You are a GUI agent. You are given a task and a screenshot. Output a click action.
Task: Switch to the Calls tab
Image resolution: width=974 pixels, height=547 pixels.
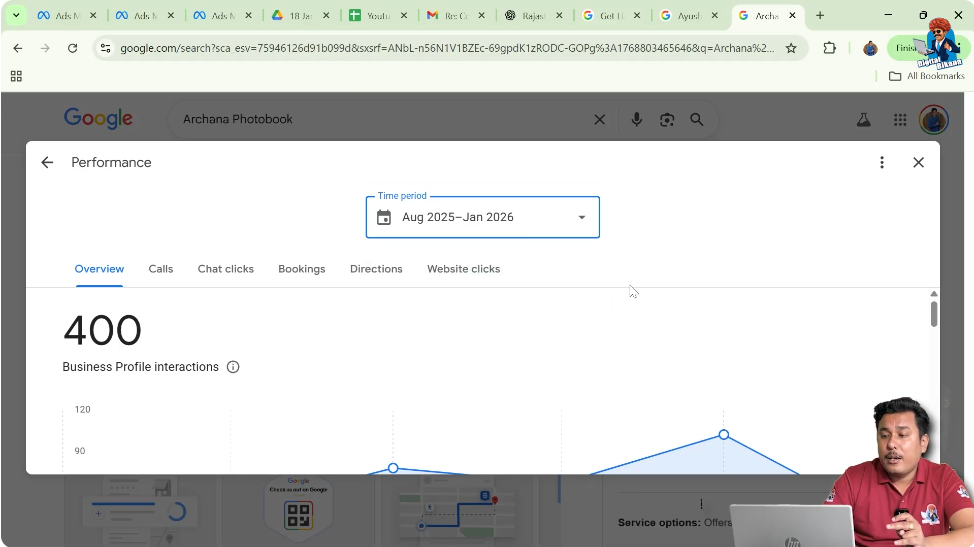[161, 269]
